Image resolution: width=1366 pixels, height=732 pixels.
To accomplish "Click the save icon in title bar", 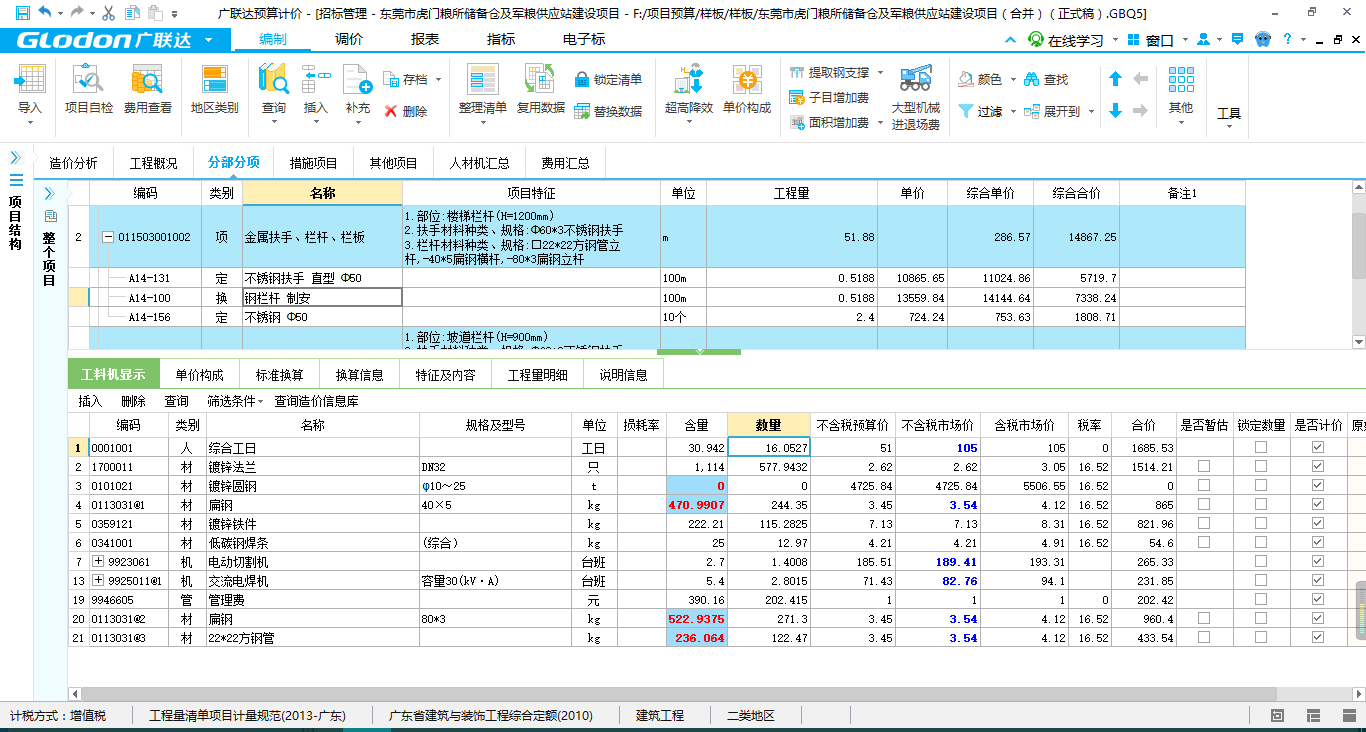I will [x=22, y=14].
